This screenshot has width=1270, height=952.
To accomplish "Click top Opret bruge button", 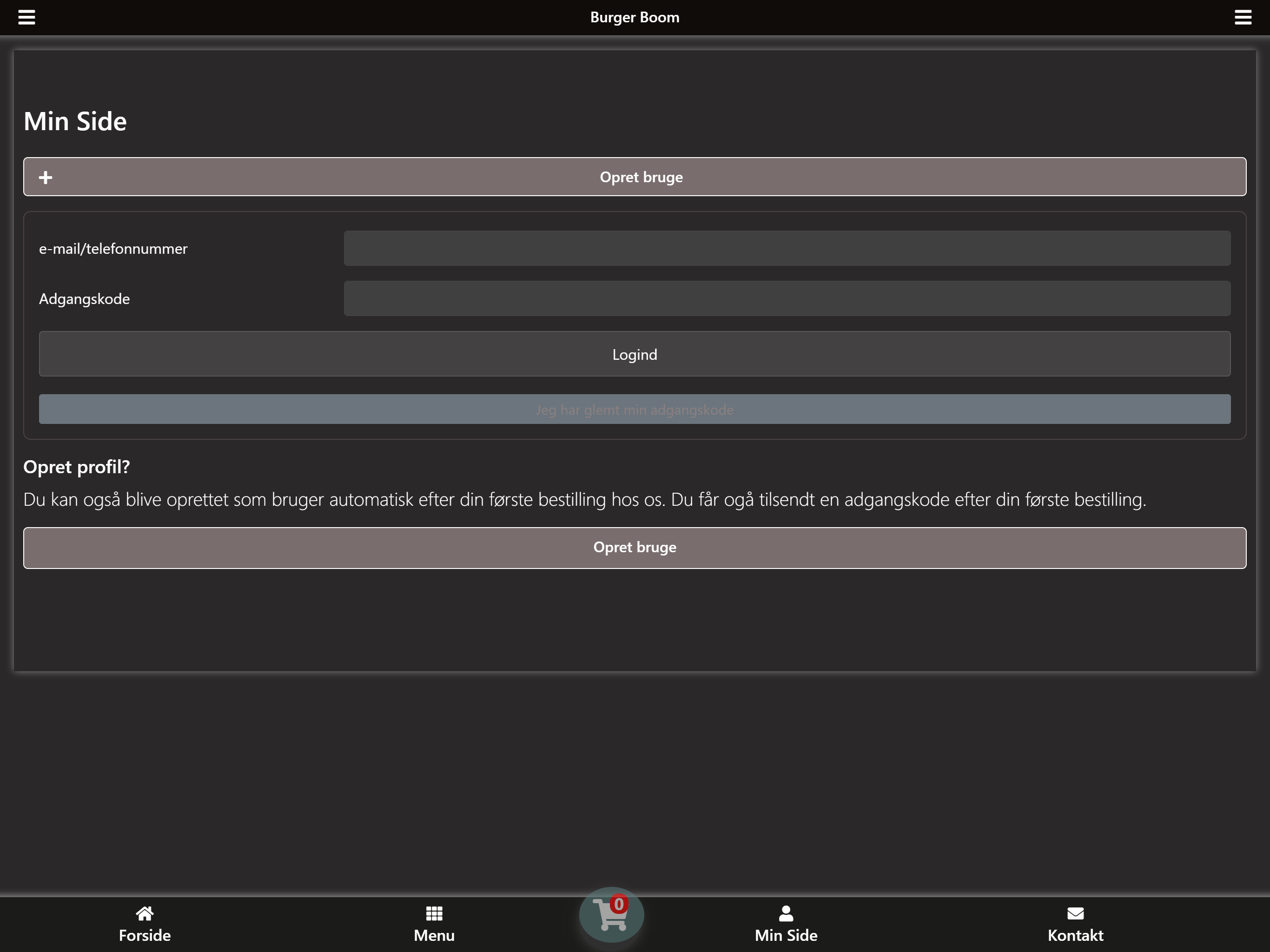I will tap(635, 177).
